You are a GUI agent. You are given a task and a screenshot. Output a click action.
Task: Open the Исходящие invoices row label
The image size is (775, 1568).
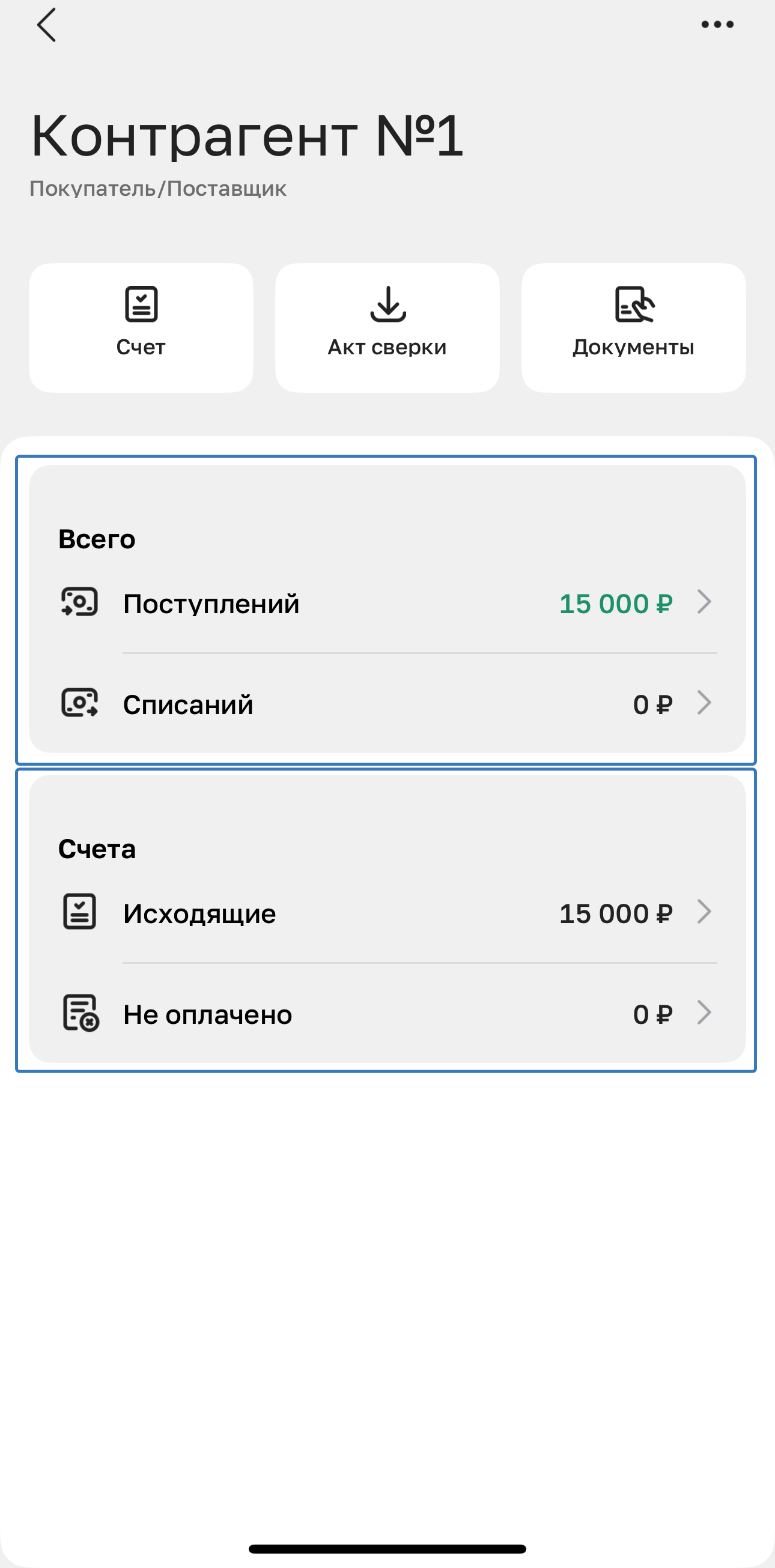199,913
